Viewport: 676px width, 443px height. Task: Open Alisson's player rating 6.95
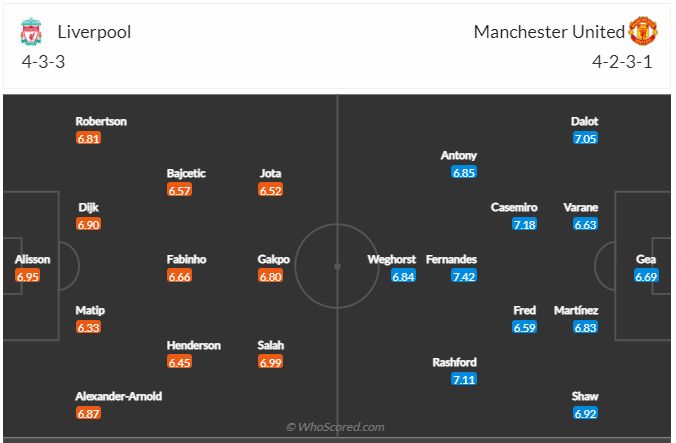pos(27,275)
